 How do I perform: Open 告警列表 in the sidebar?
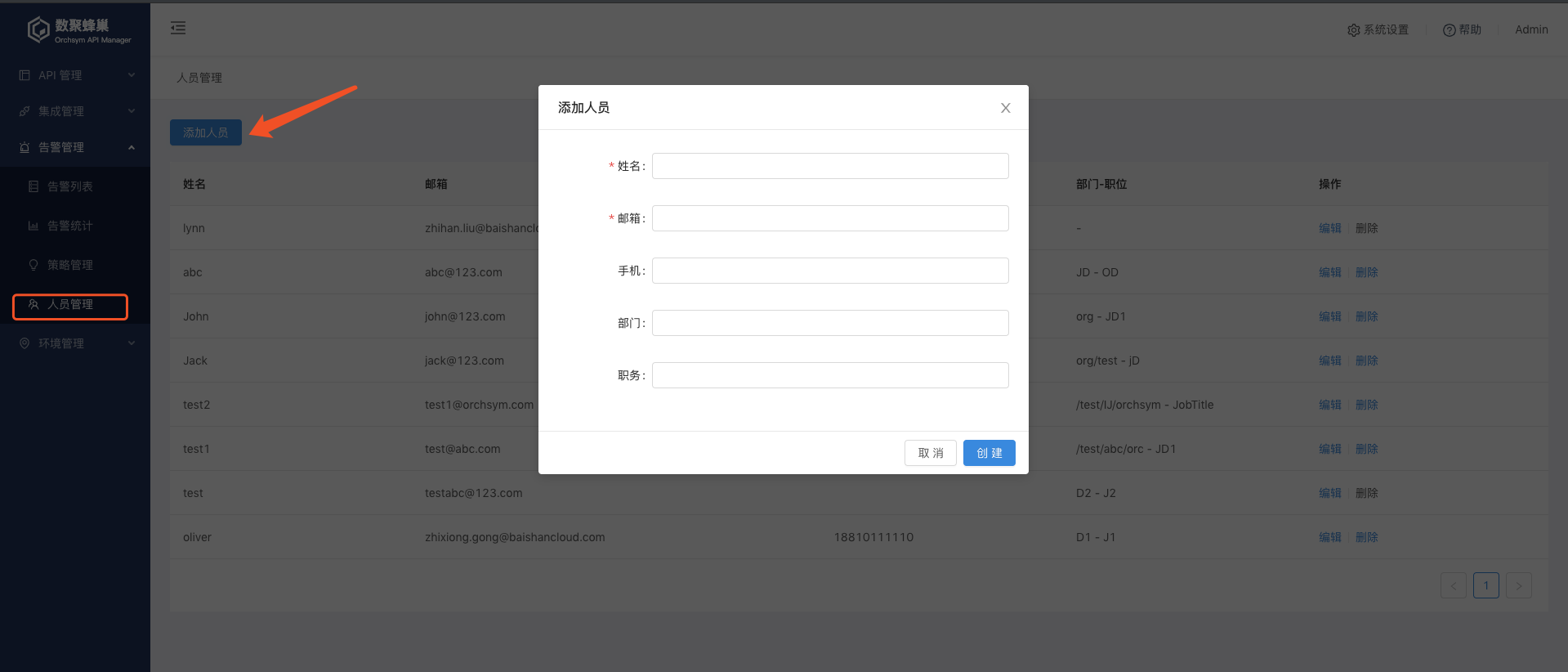(69, 186)
